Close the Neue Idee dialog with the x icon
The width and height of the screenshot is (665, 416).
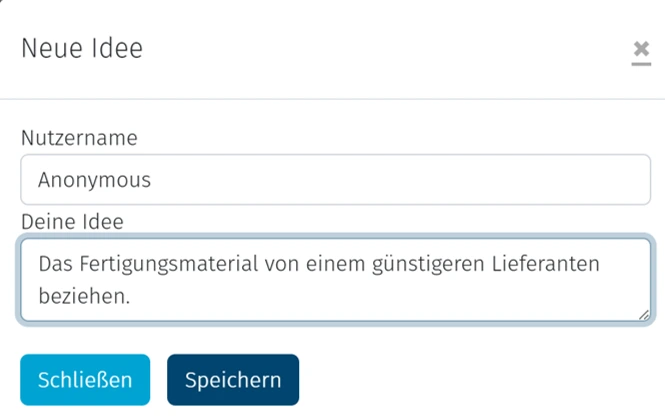(641, 51)
